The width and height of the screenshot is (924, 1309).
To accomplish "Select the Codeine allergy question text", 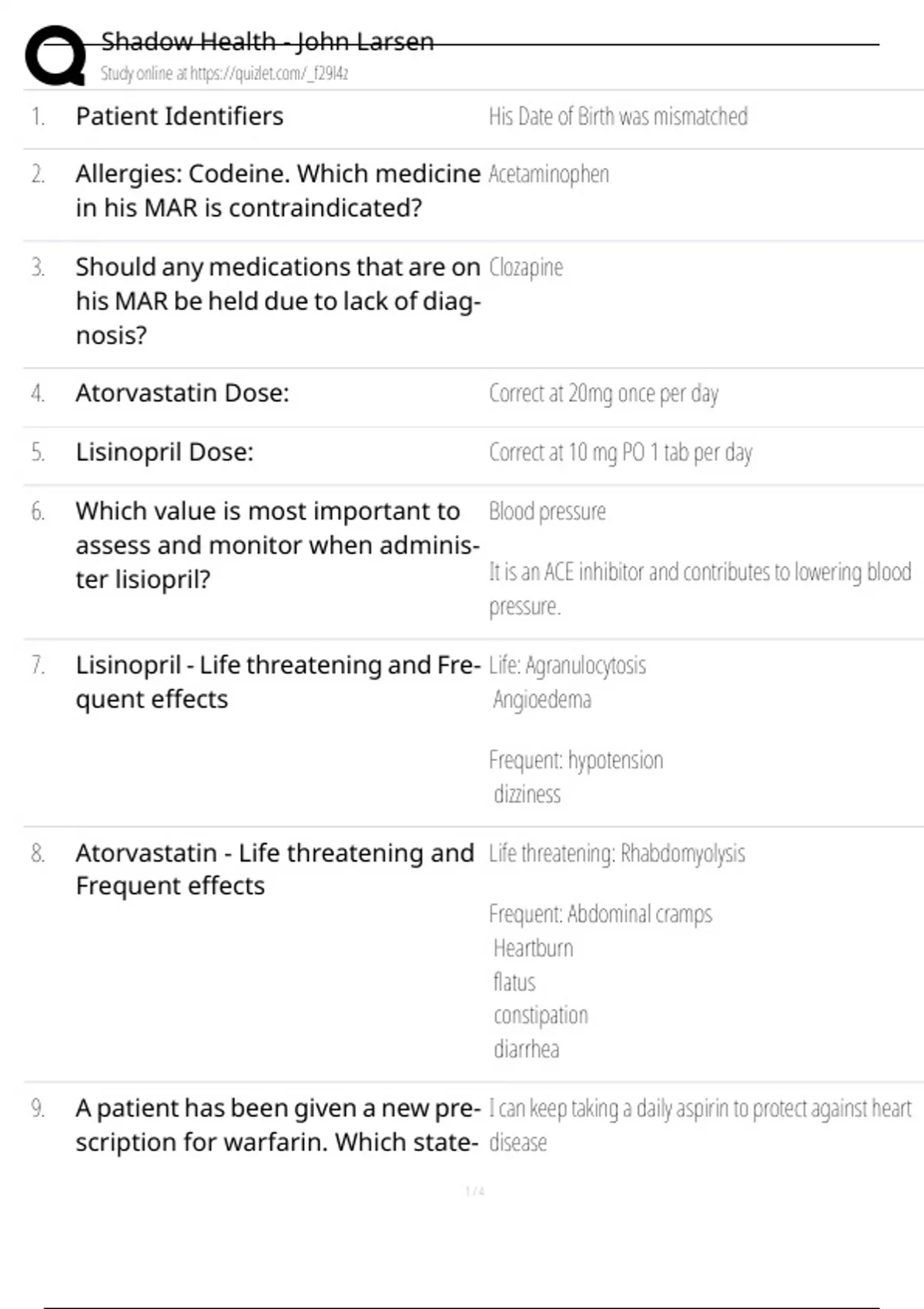I will coord(277,190).
